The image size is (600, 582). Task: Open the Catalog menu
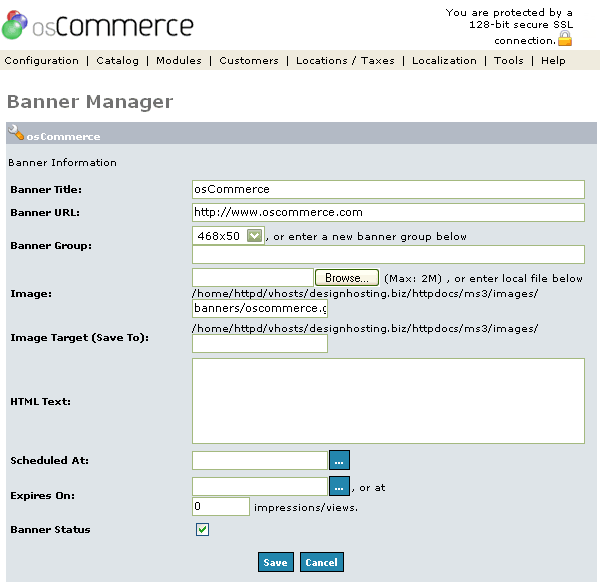click(117, 60)
